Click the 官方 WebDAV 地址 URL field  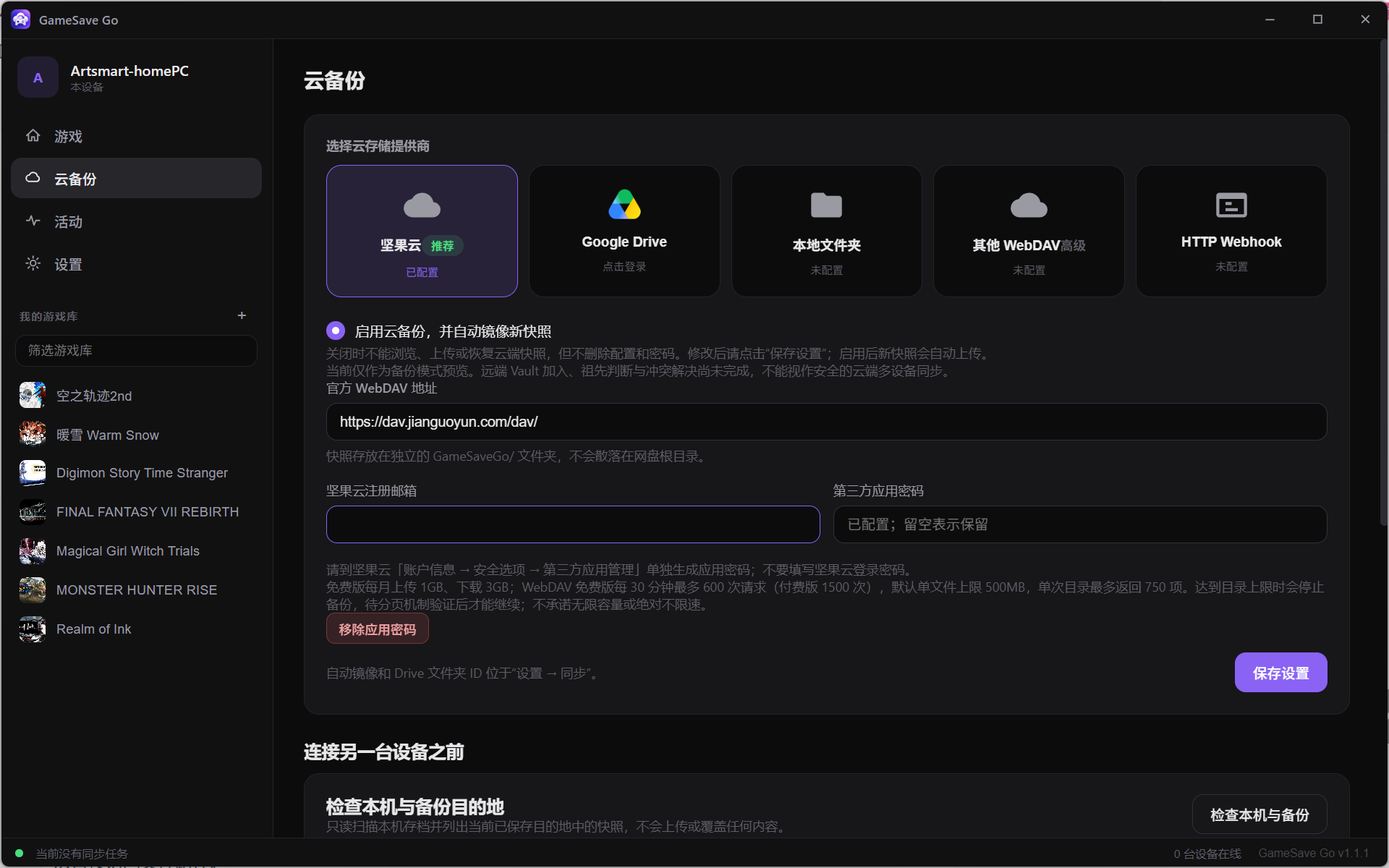pyautogui.click(x=826, y=422)
